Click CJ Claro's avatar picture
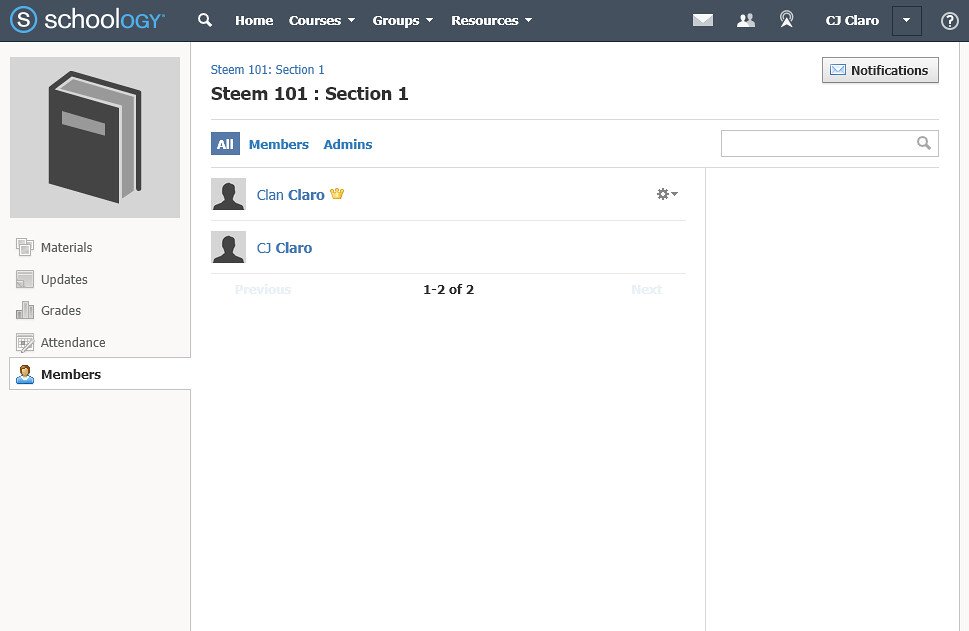Viewport: 969px width, 631px height. coord(228,247)
